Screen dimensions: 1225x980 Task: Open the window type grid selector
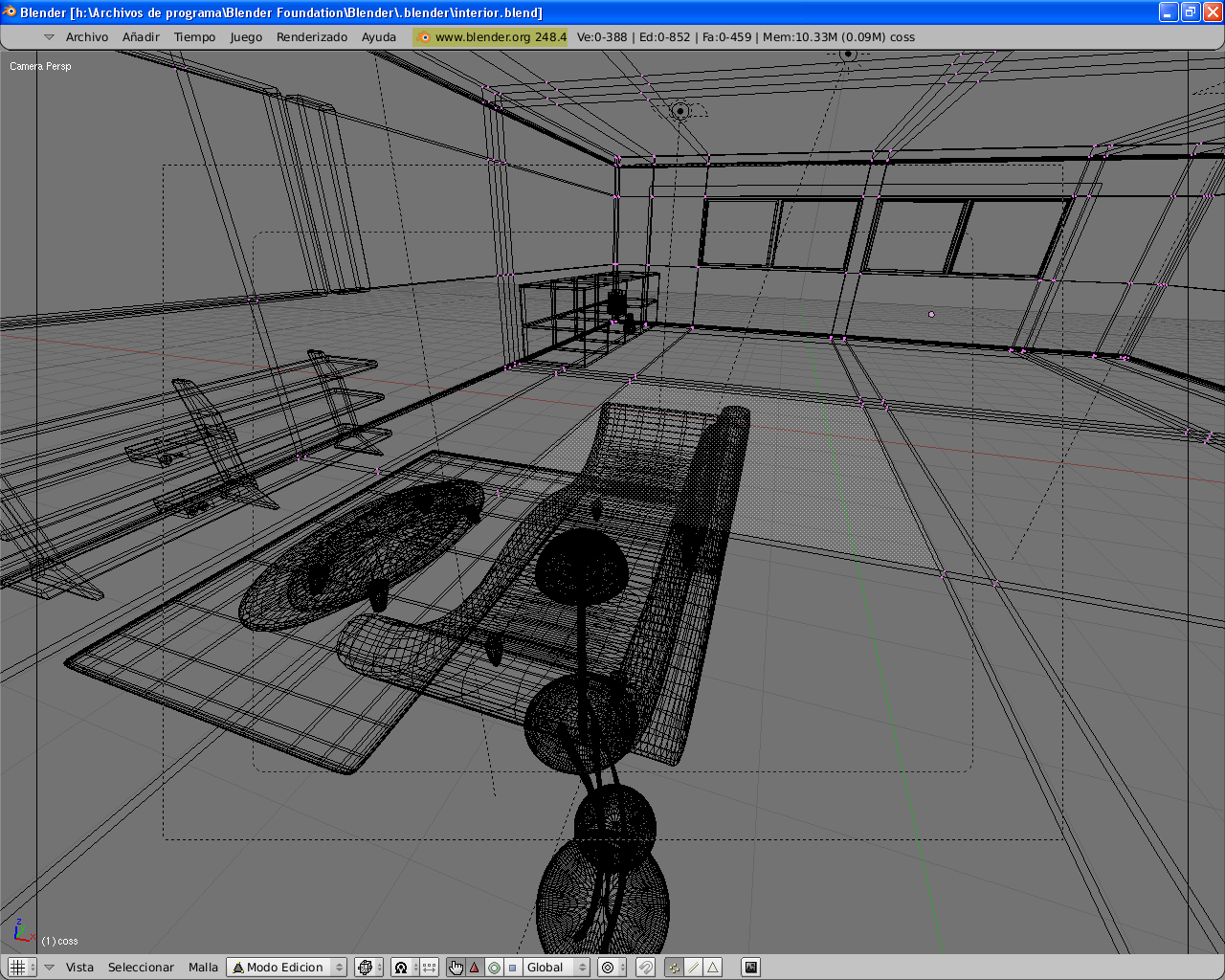tap(21, 968)
